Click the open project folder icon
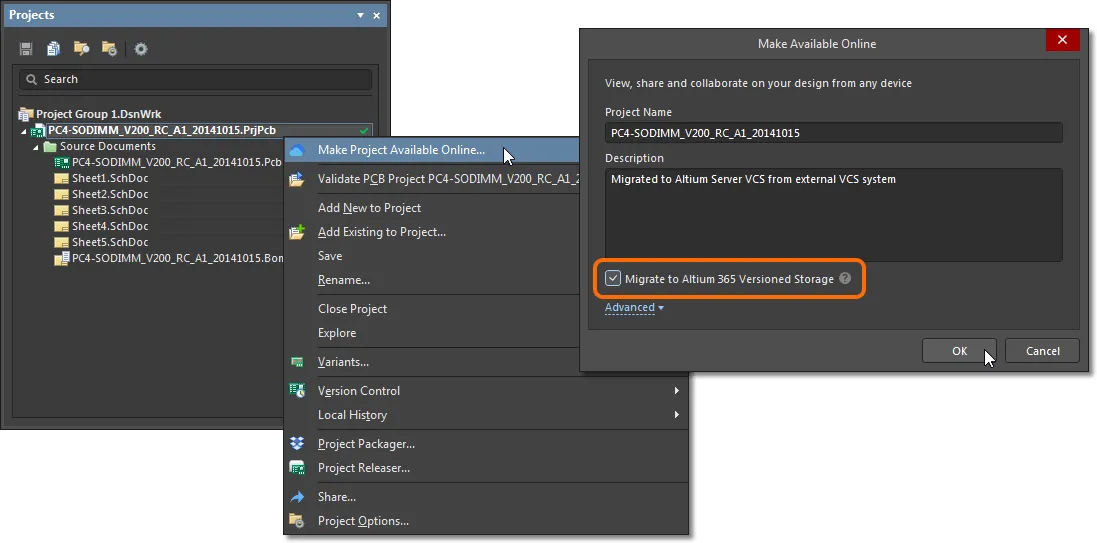Image resolution: width=1097 pixels, height=543 pixels. 81,49
